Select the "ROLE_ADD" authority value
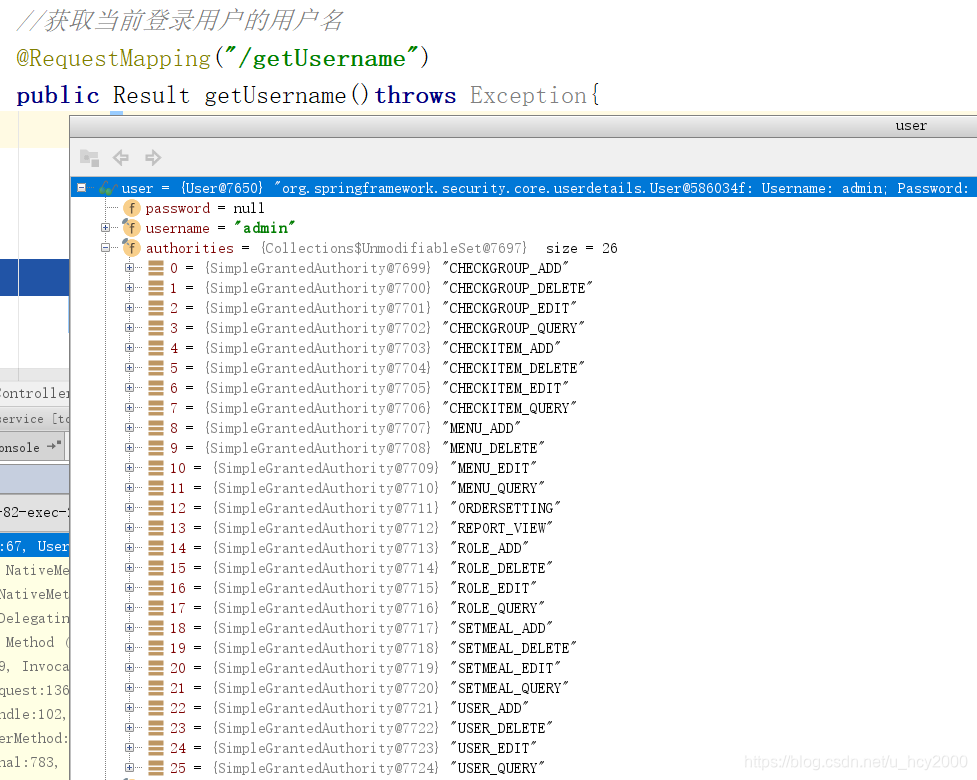 tap(489, 548)
